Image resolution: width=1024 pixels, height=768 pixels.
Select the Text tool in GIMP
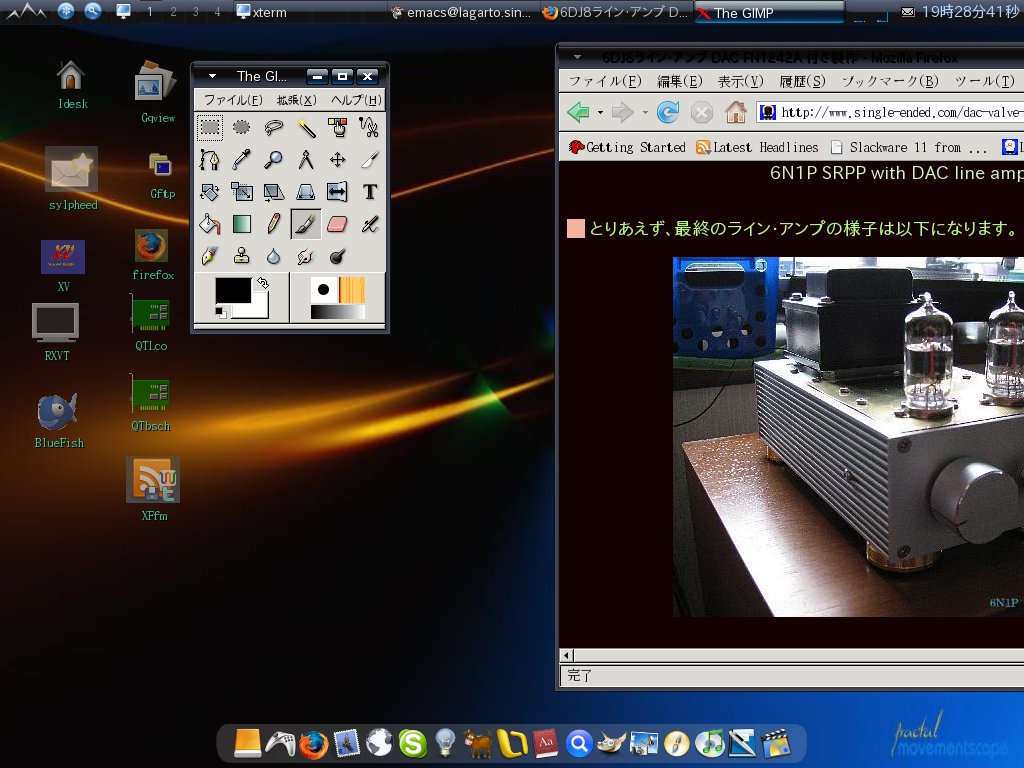point(371,193)
